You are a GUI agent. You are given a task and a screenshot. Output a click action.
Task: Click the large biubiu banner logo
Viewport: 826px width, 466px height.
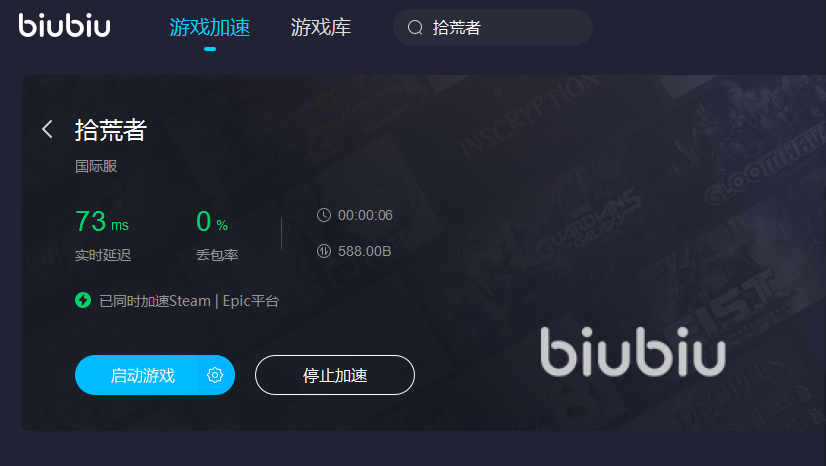coord(633,352)
